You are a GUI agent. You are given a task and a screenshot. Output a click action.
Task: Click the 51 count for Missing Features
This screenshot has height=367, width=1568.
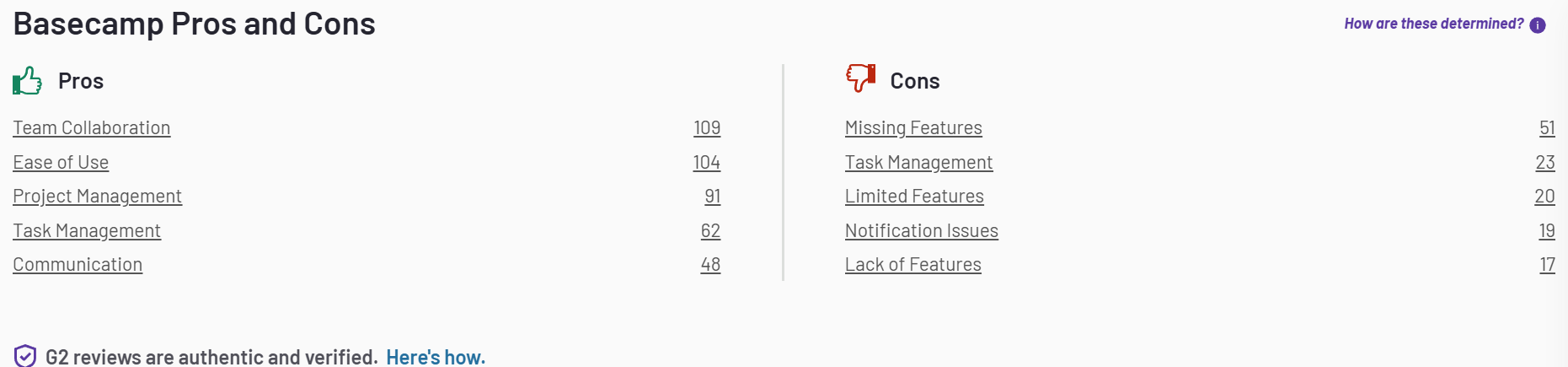[x=1547, y=128]
